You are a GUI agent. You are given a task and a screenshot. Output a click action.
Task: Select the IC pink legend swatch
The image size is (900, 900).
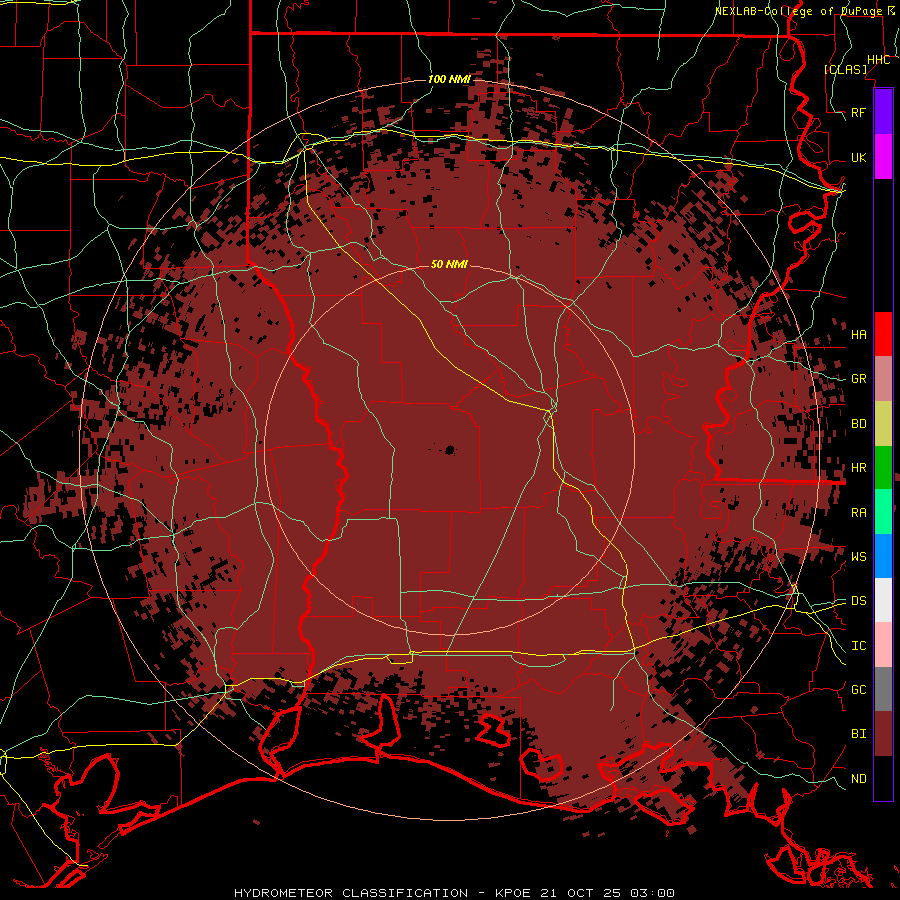pyautogui.click(x=883, y=645)
